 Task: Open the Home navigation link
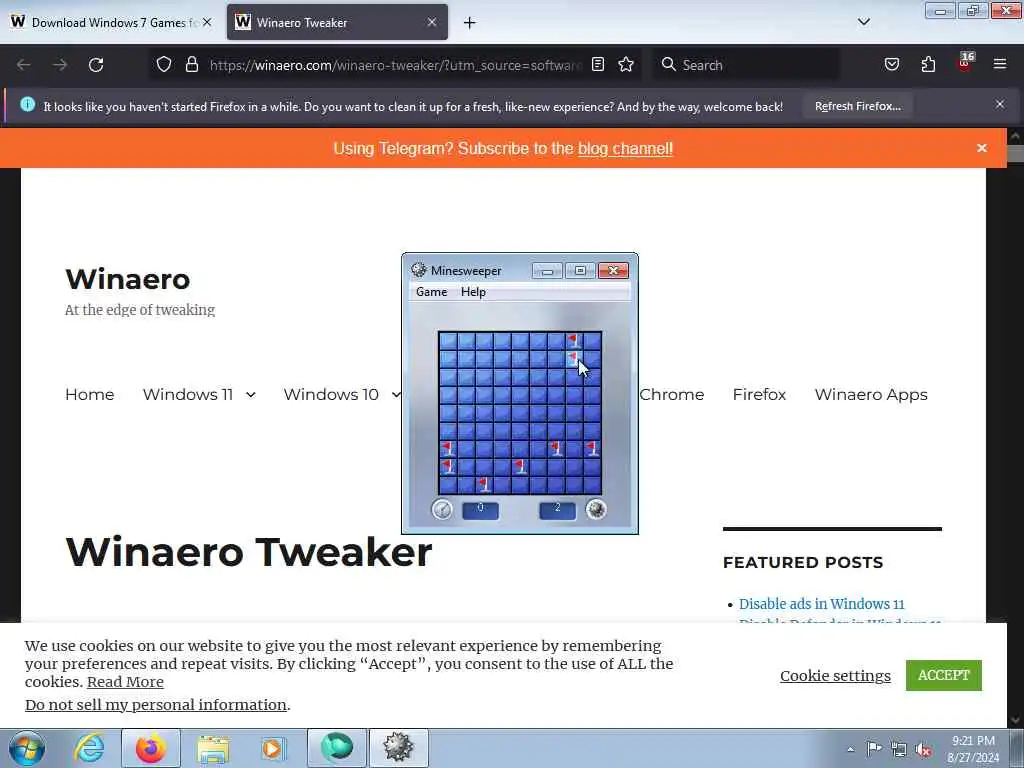(x=89, y=394)
